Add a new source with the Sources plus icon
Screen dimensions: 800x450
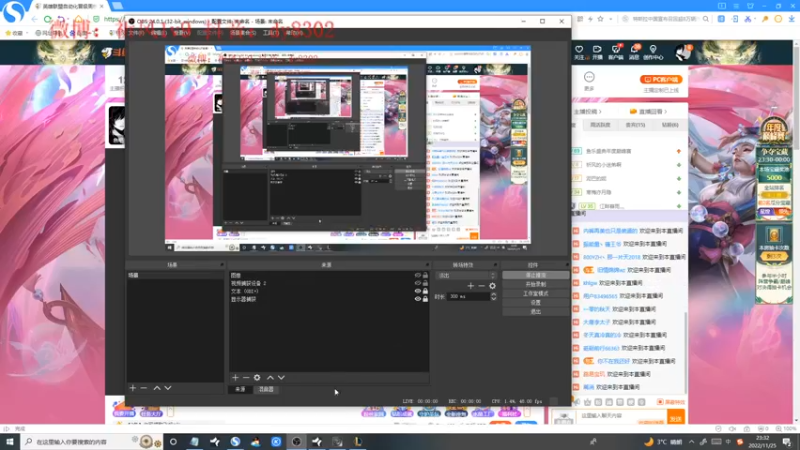tap(235, 378)
